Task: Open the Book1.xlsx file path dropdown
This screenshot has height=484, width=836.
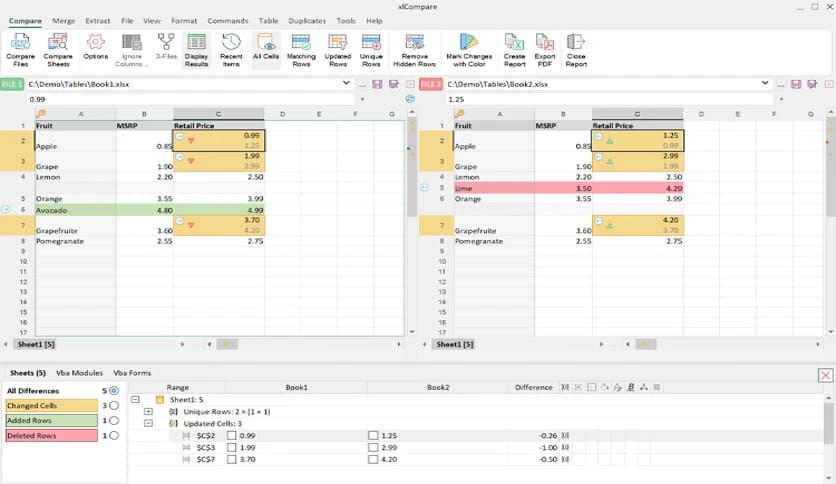Action: coord(346,83)
